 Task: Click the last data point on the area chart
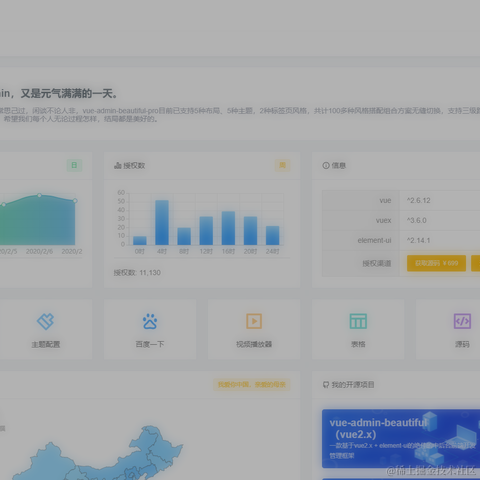[x=75, y=201]
